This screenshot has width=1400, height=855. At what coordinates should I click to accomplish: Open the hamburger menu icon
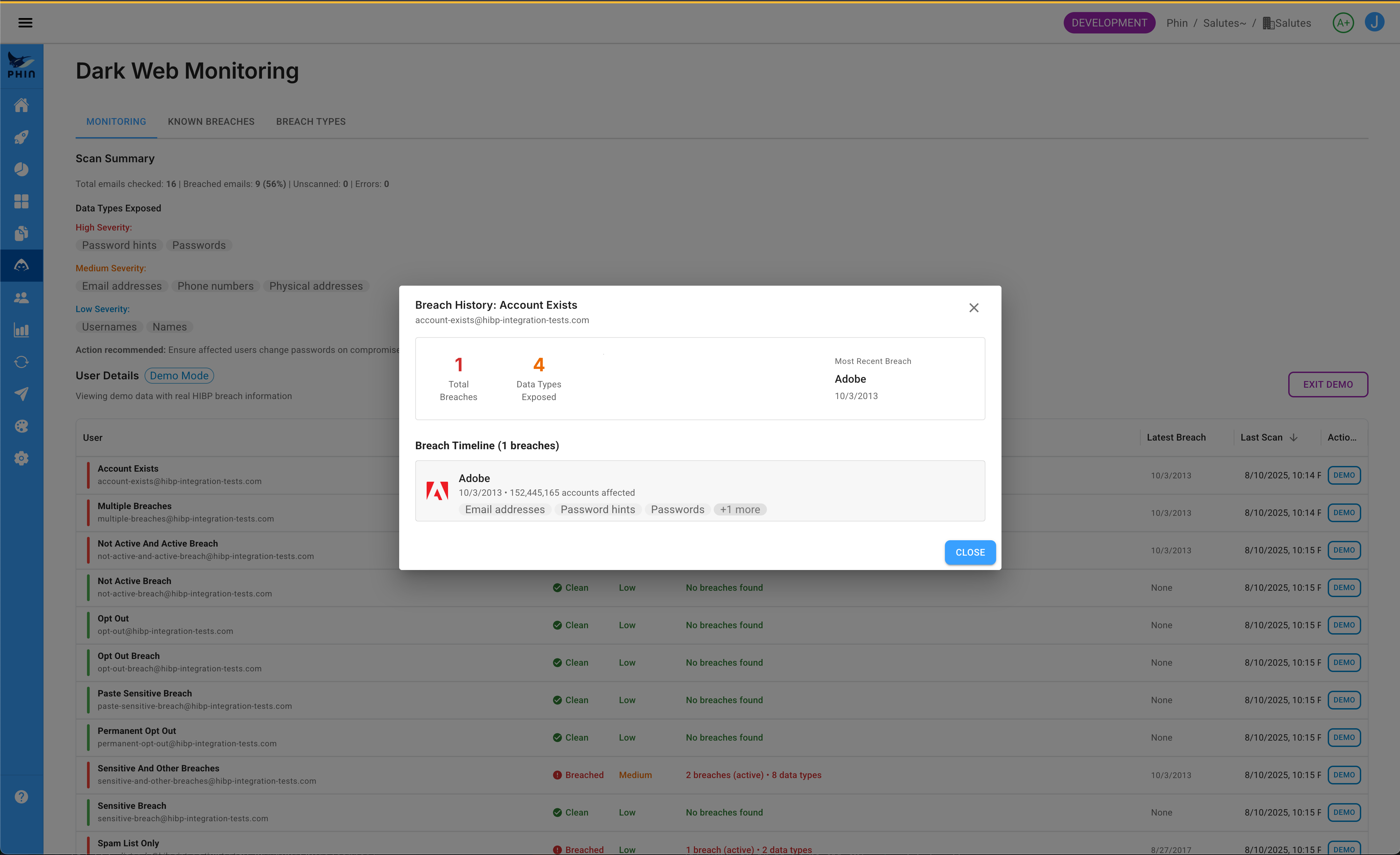click(x=25, y=23)
